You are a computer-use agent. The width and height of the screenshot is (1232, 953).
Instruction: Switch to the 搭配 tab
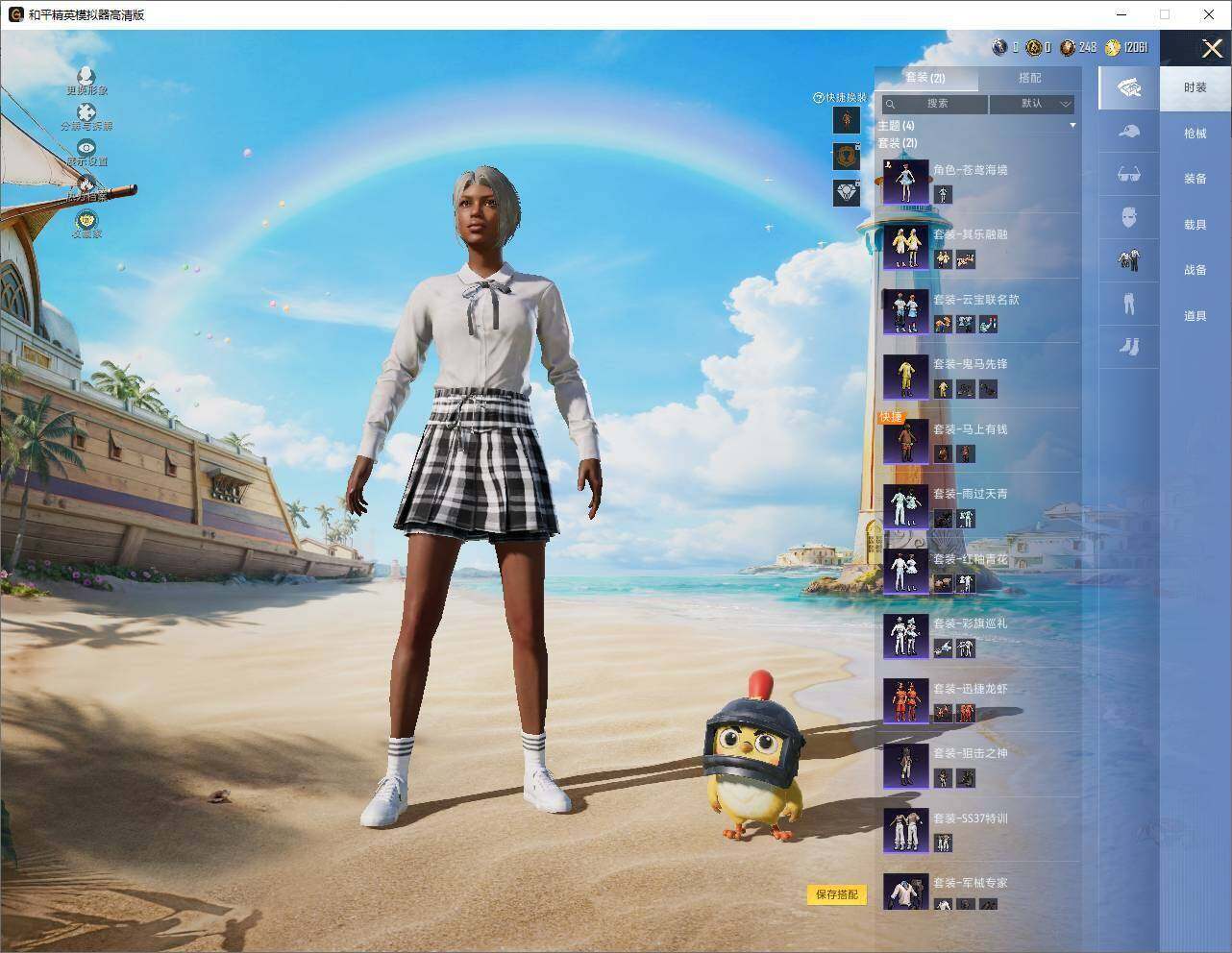(1029, 78)
